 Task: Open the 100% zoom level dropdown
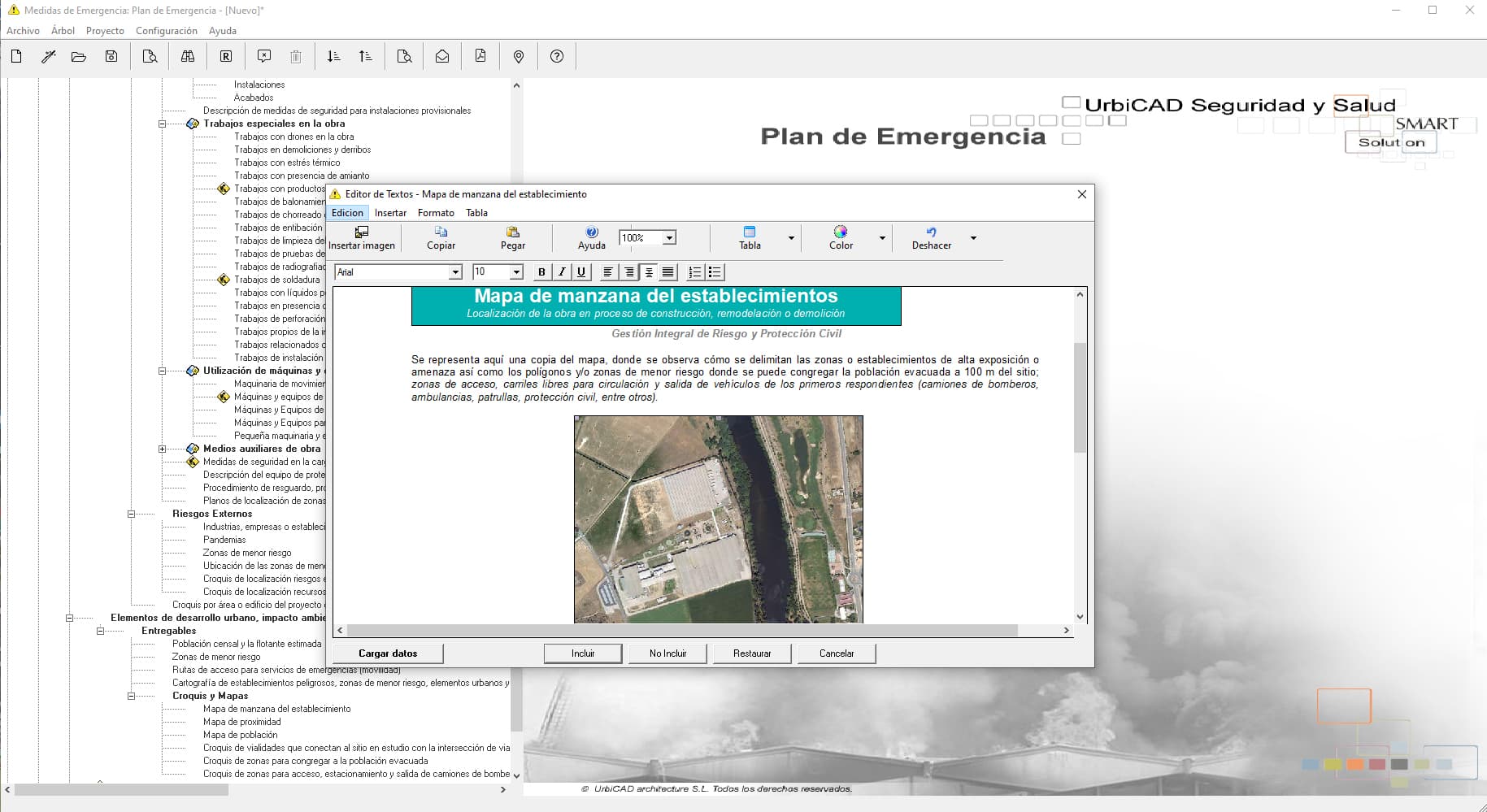pyautogui.click(x=669, y=238)
